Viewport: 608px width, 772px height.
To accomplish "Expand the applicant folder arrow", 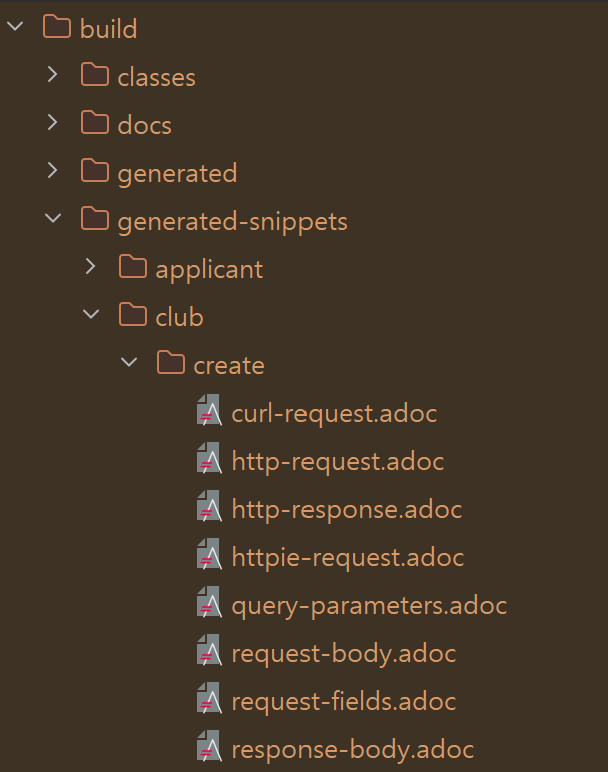I will pyautogui.click(x=91, y=266).
